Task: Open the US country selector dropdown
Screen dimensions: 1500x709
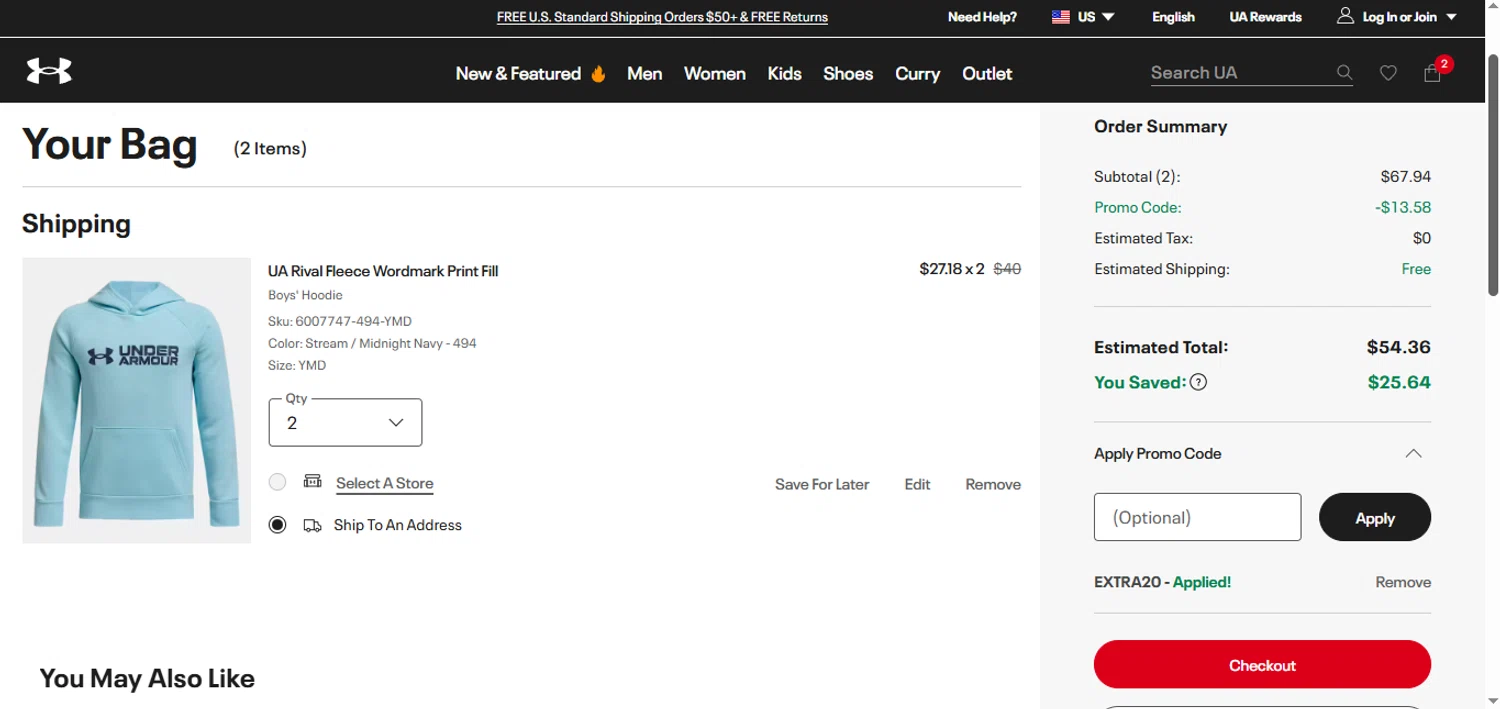Action: pyautogui.click(x=1083, y=17)
